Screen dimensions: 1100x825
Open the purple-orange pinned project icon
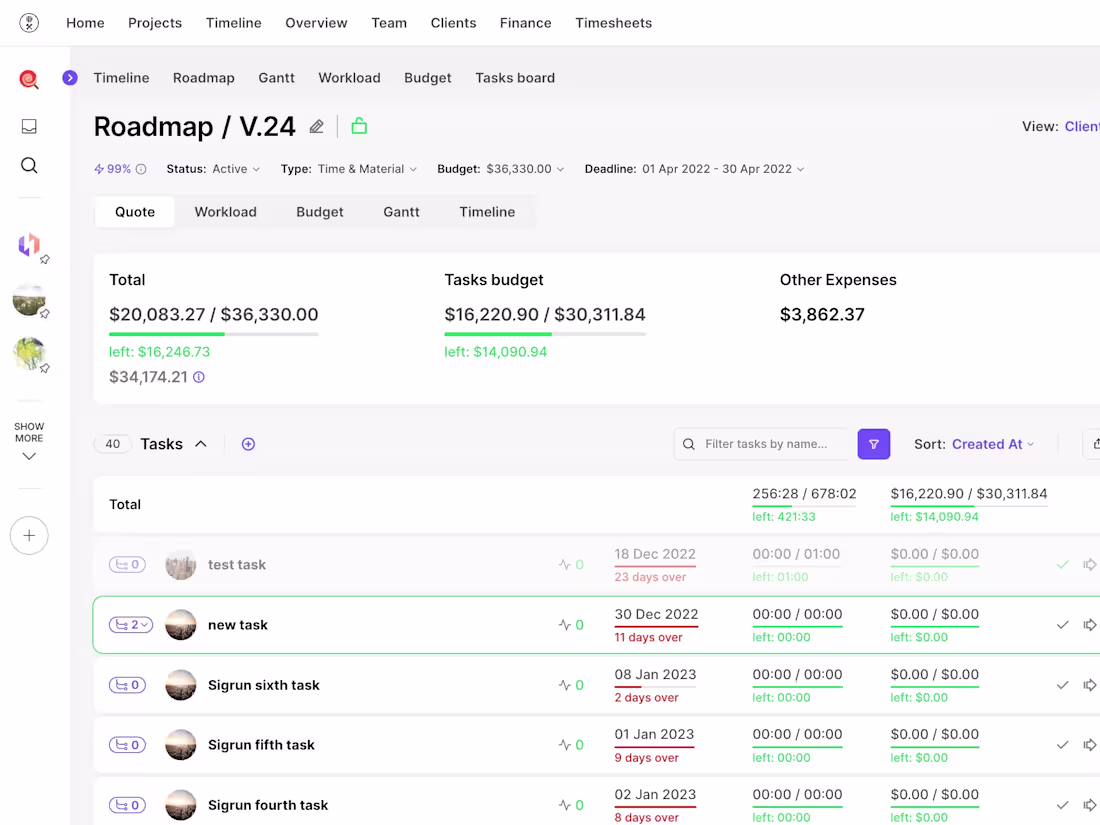point(29,245)
